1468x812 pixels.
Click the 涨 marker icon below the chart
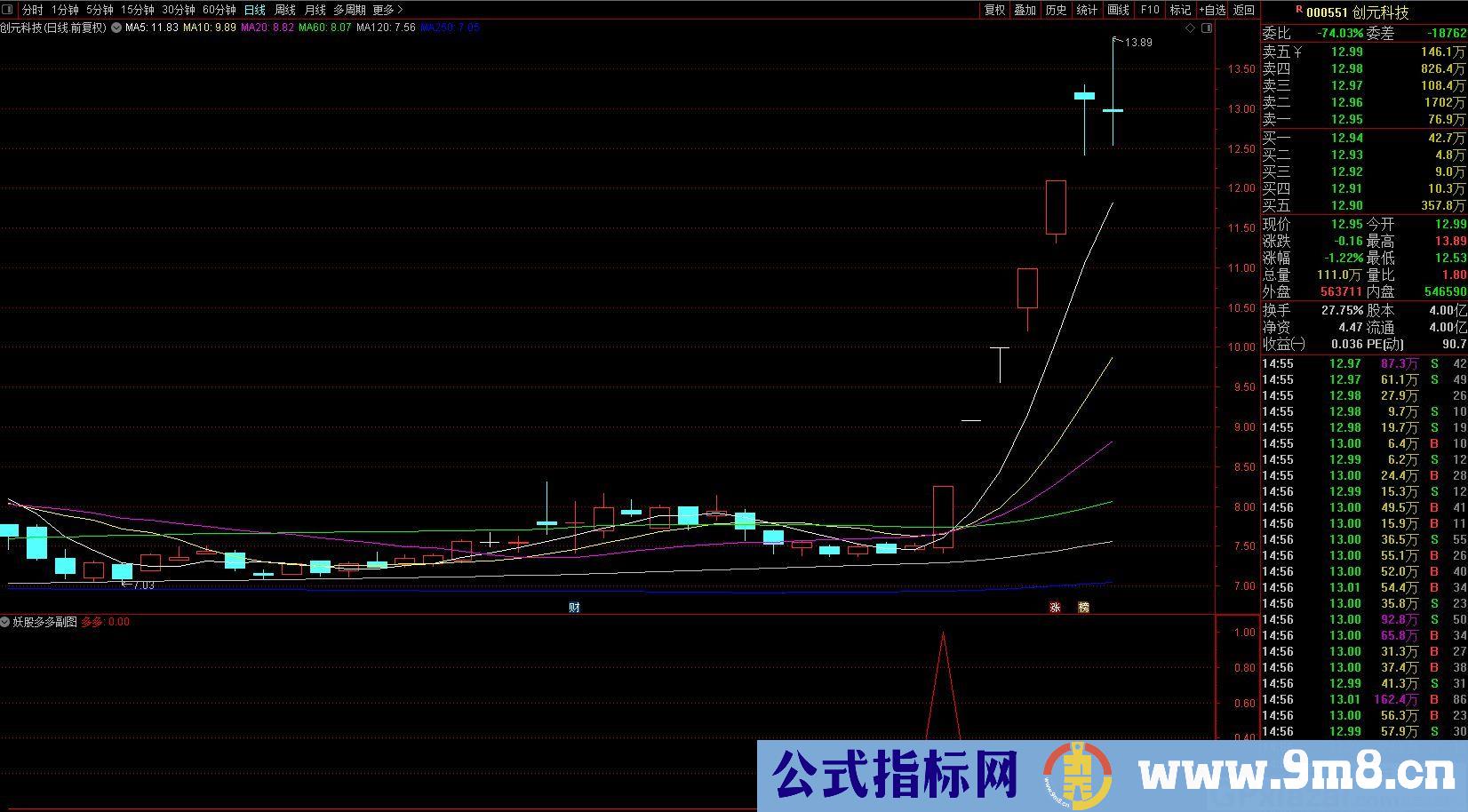[x=1055, y=608]
